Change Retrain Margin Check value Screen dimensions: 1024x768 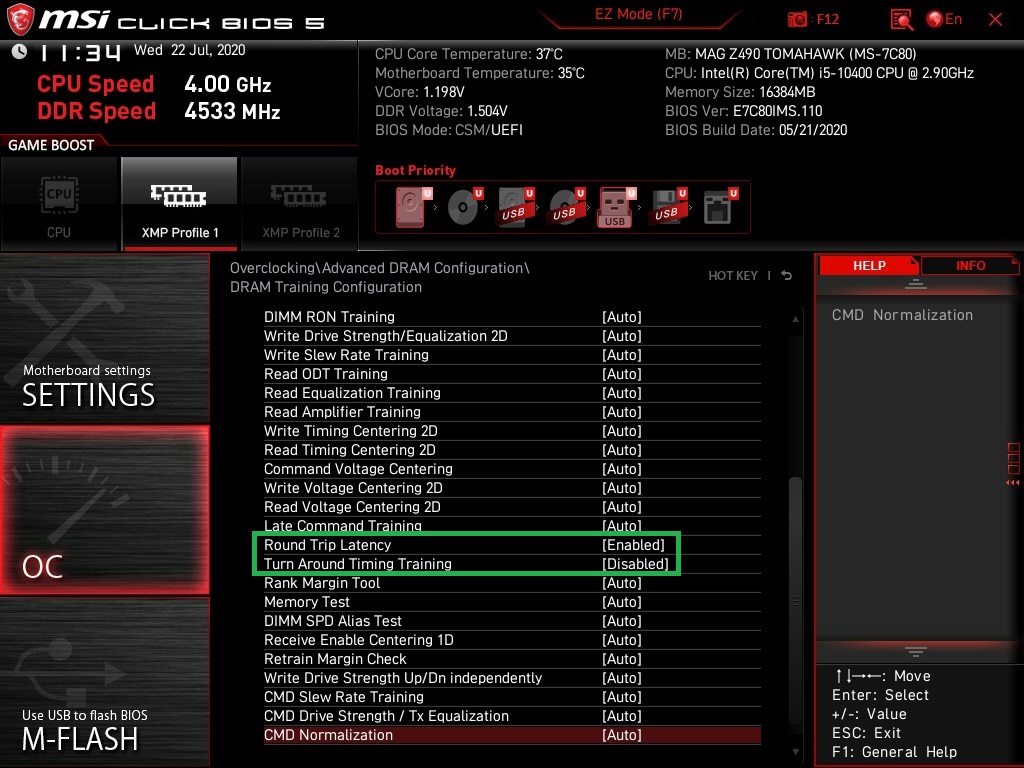coord(622,659)
